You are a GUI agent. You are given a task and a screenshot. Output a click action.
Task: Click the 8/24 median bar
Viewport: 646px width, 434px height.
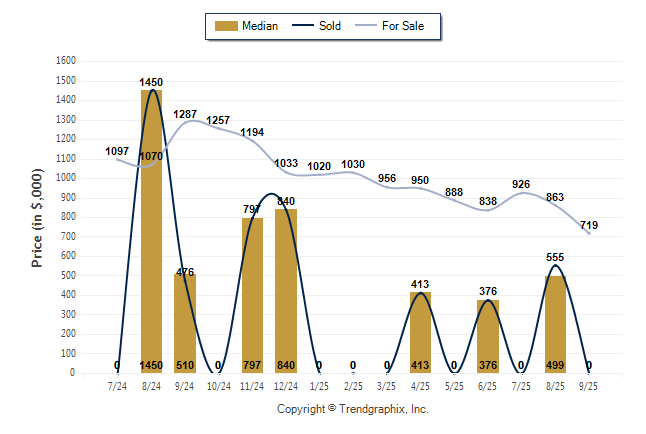click(x=151, y=230)
